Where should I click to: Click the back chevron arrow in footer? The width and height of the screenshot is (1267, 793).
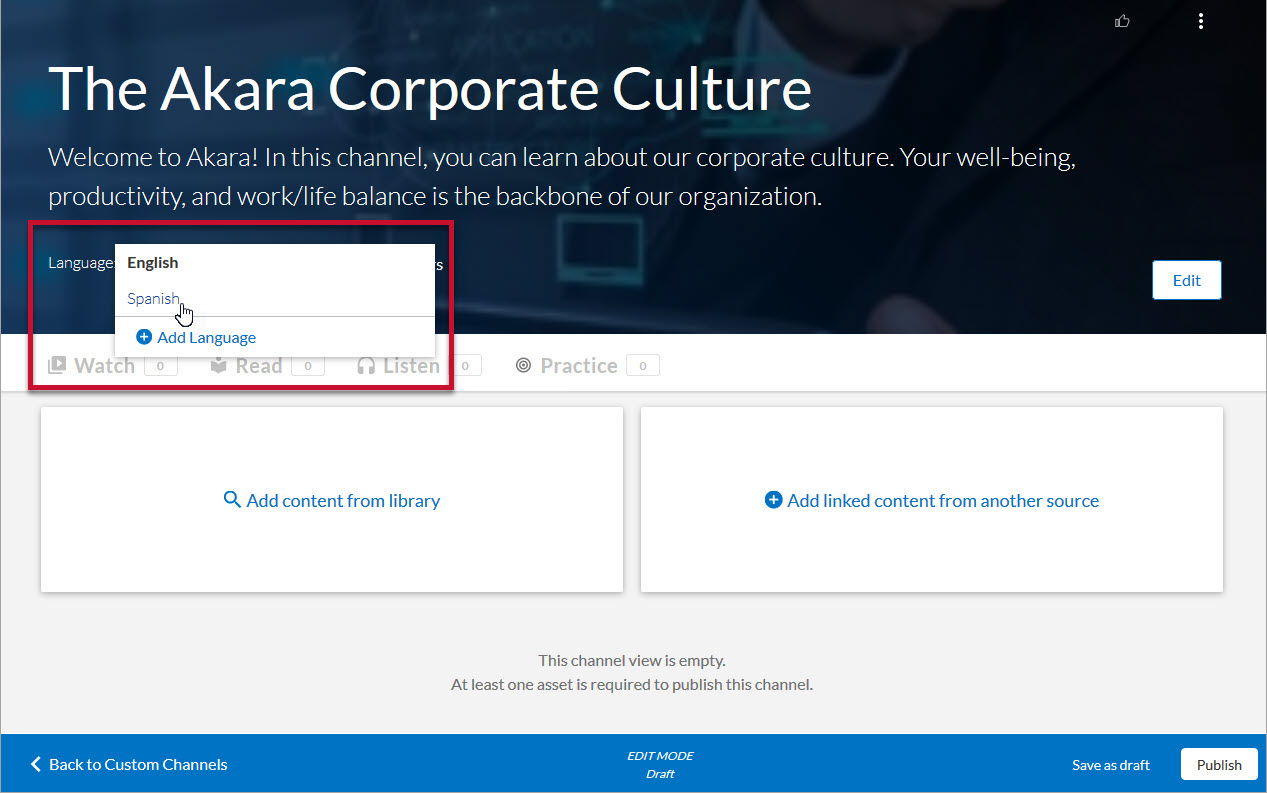coord(36,764)
